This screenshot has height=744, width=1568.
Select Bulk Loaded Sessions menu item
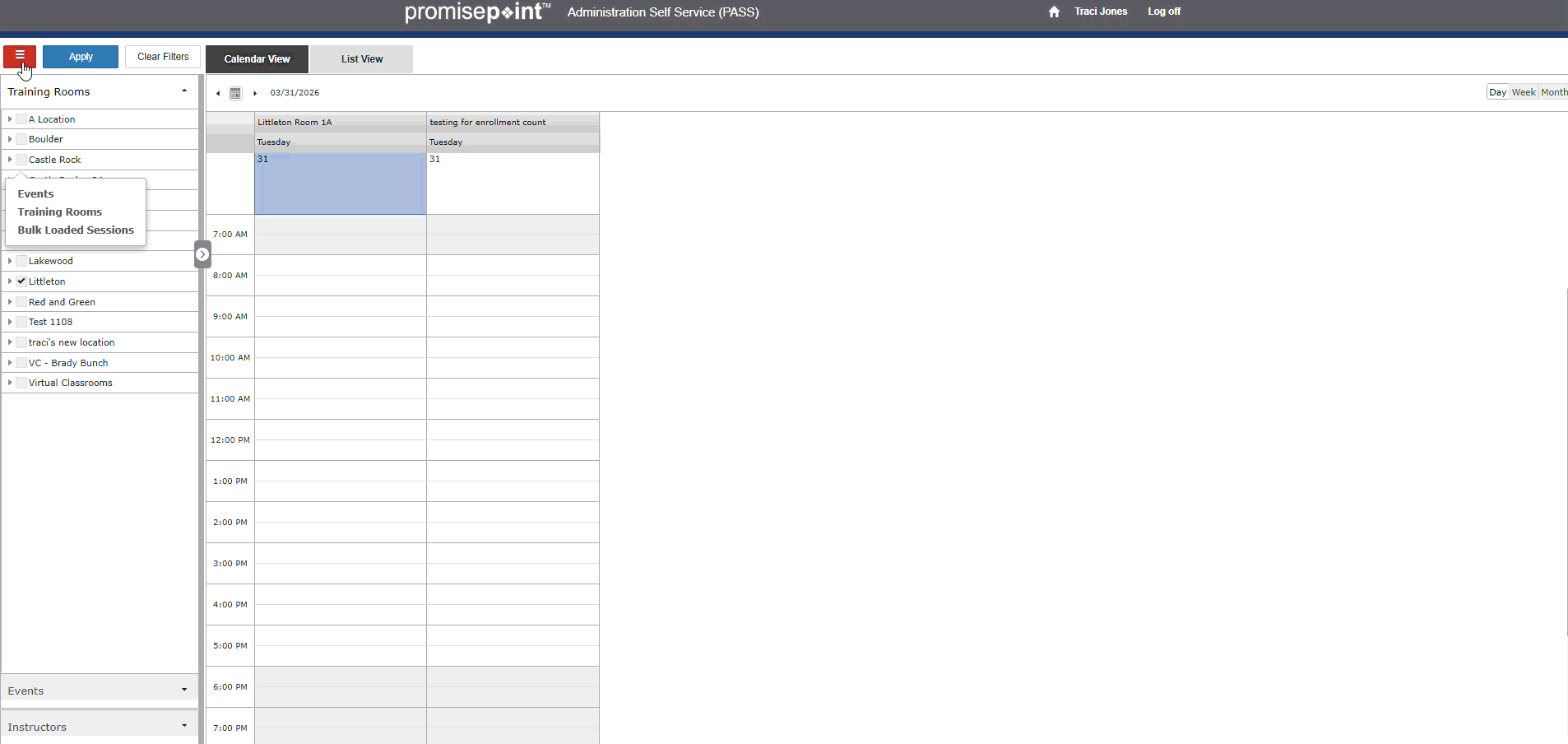(76, 230)
